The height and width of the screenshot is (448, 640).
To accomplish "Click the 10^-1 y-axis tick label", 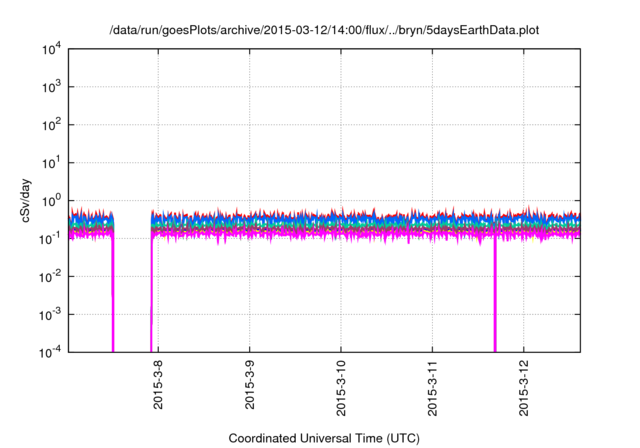I will coord(50,239).
